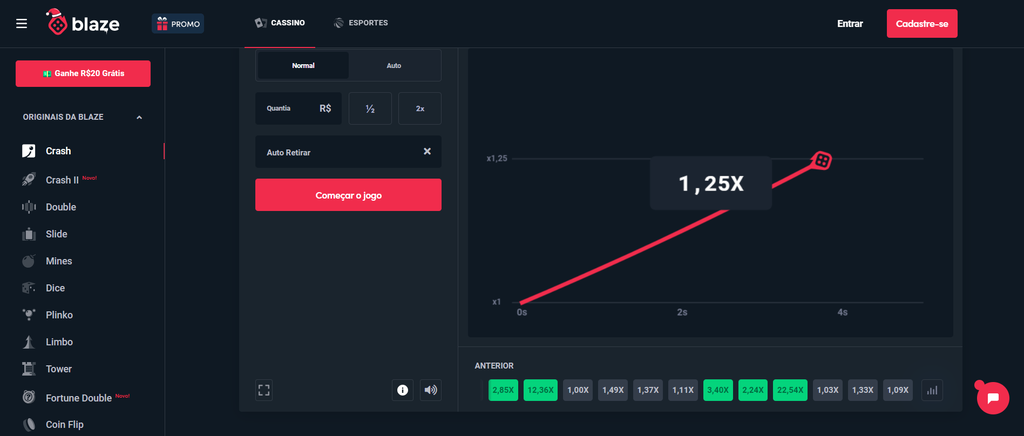Click the Fortune Double icon

(29, 397)
